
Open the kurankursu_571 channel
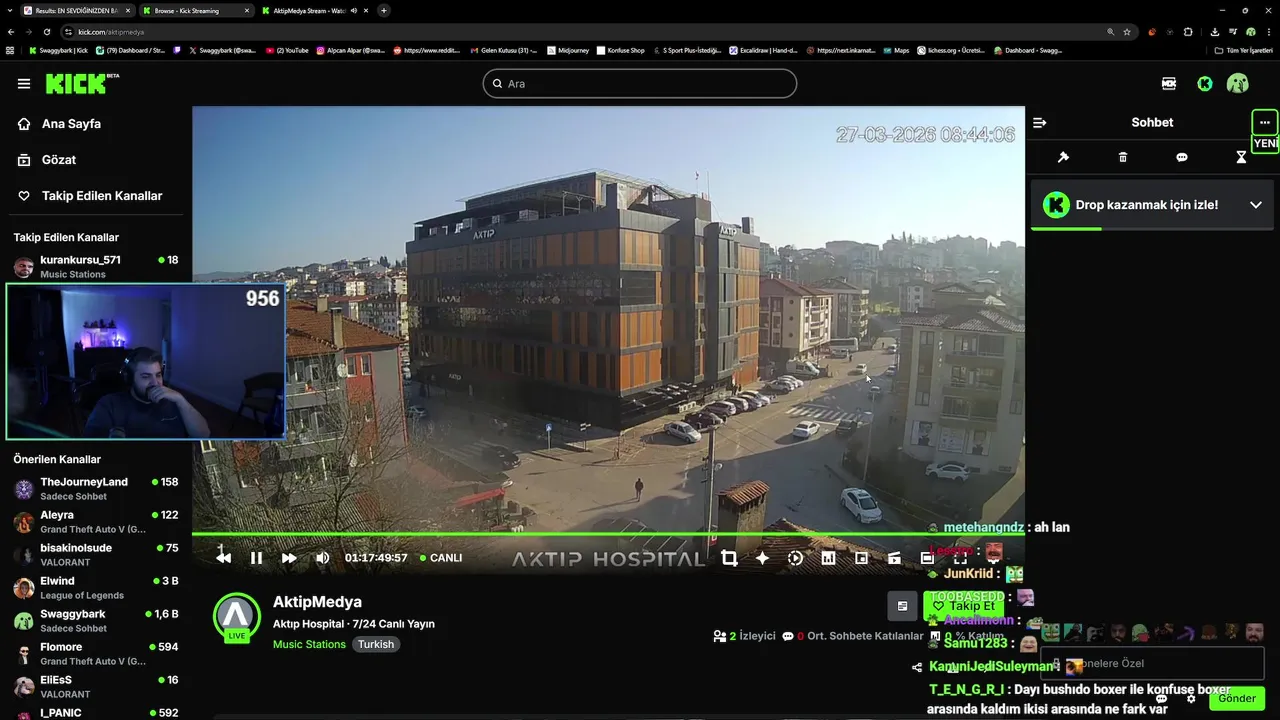click(x=96, y=266)
